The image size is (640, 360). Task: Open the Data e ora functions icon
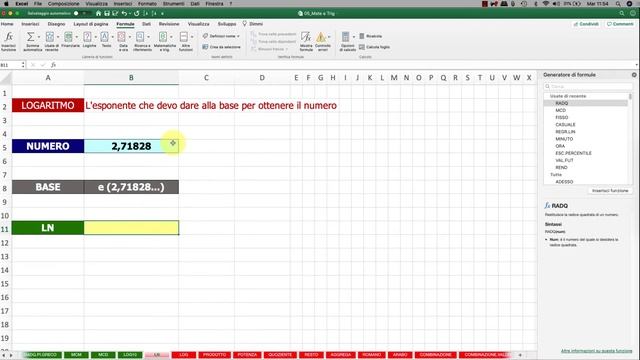point(122,37)
